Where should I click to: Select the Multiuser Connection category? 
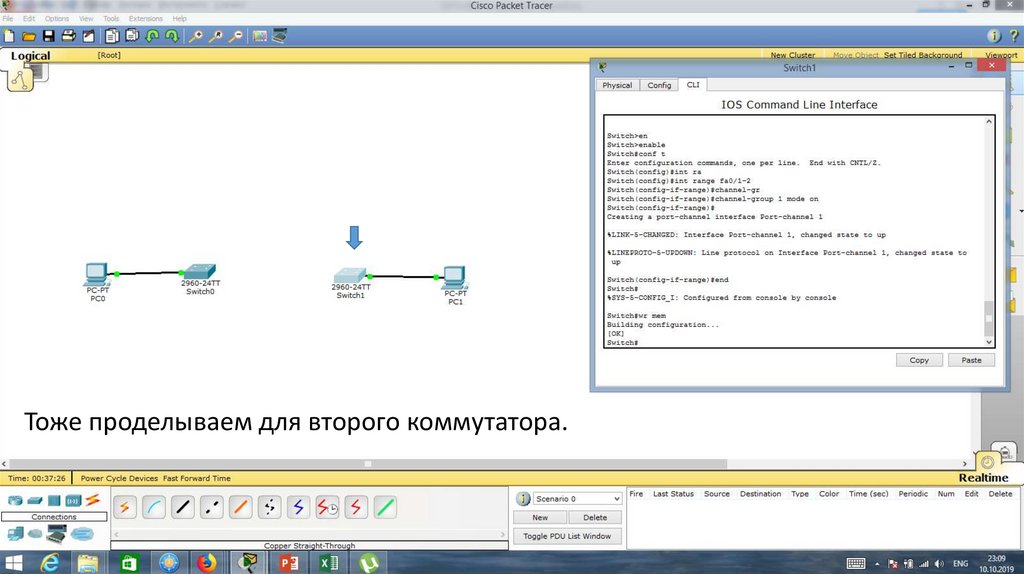pyautogui.click(x=82, y=534)
